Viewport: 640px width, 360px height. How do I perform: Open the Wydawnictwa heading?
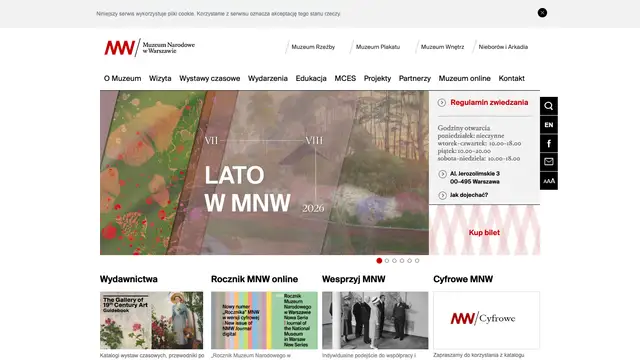click(x=129, y=279)
